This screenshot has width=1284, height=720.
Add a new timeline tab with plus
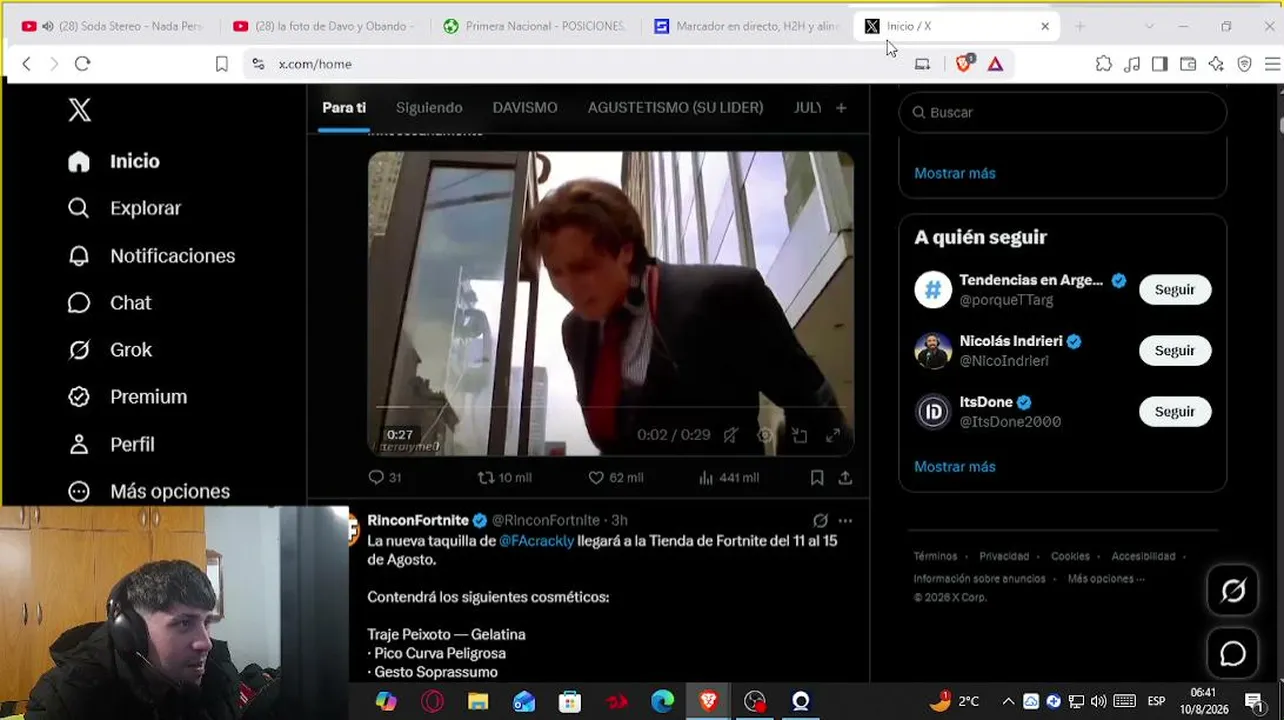[x=841, y=108]
